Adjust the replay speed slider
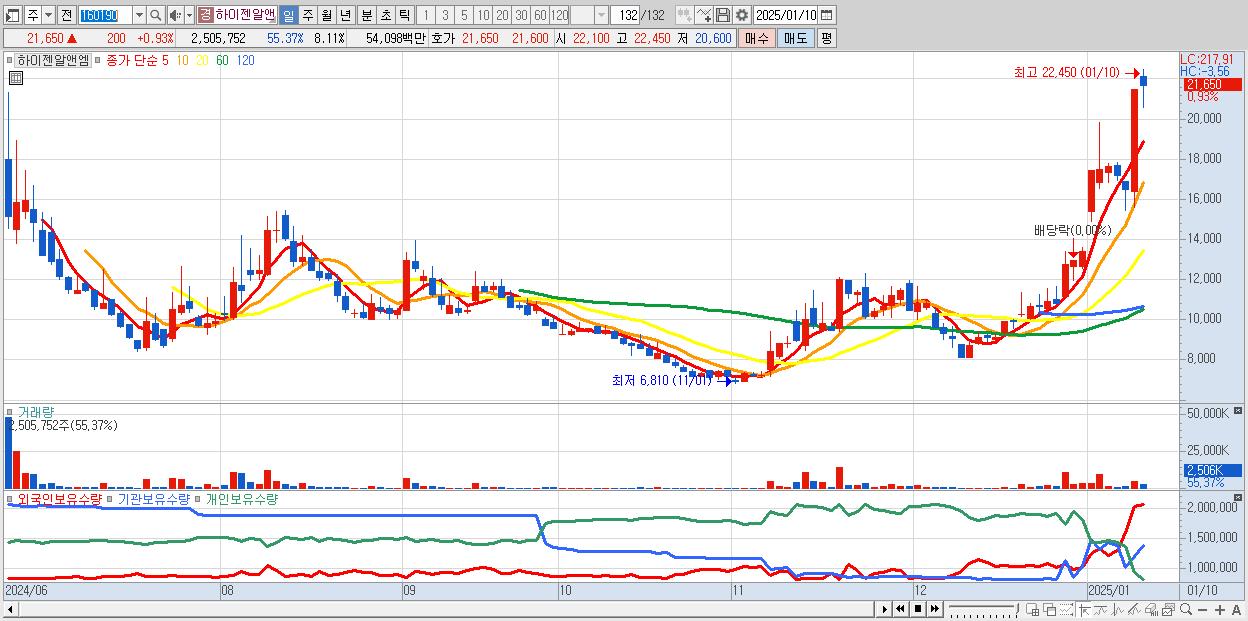This screenshot has height=621, width=1248. [x=983, y=609]
